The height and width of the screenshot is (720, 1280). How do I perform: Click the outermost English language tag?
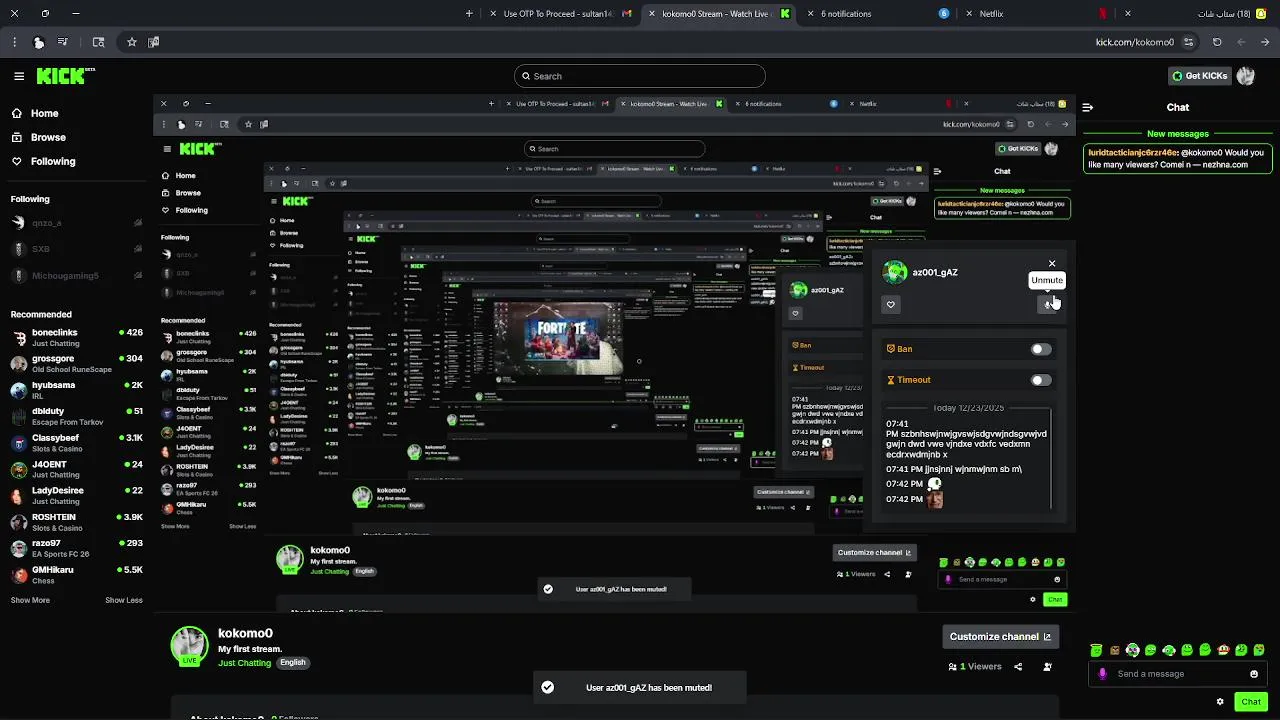coord(292,663)
